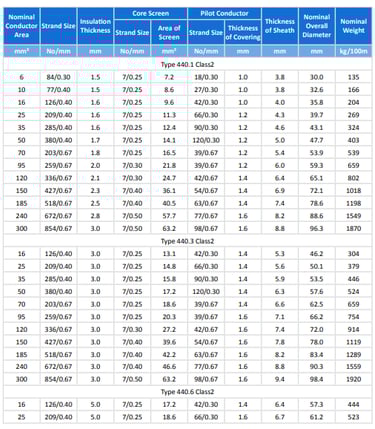Click the Pilot Conductor group header

pos(224,13)
